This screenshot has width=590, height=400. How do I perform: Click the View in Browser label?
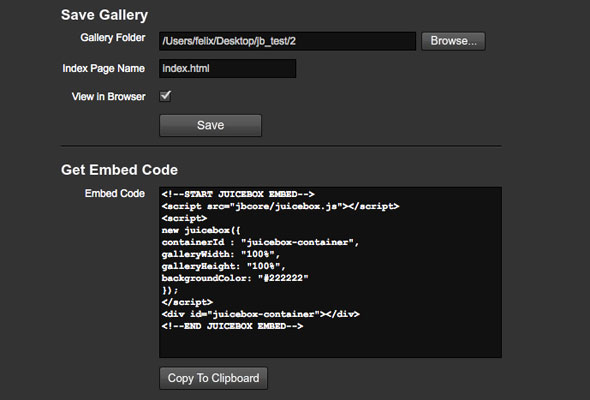[108, 97]
